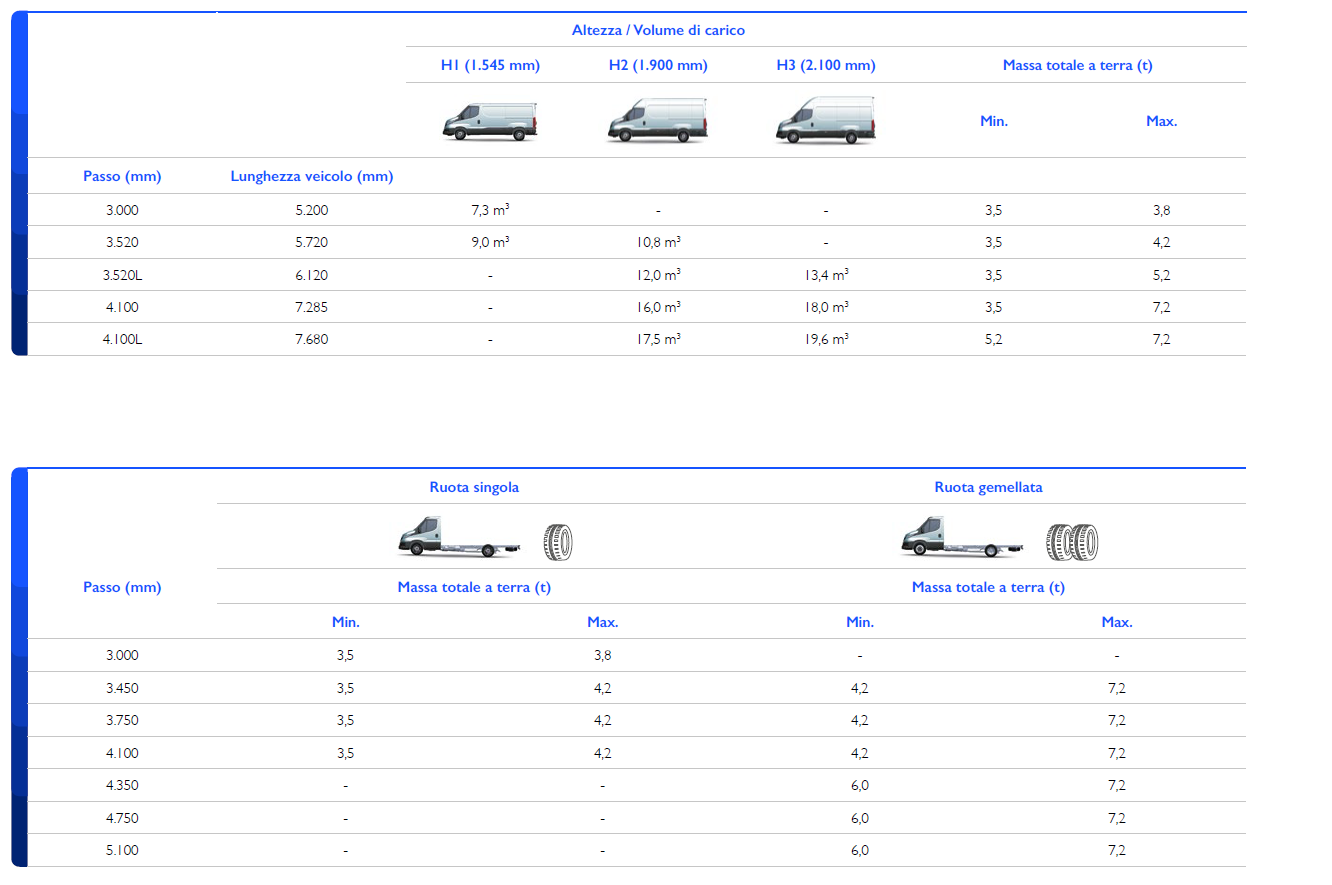The height and width of the screenshot is (885, 1332).
Task: Select the Ruota gemellata column heading
Action: pos(988,487)
